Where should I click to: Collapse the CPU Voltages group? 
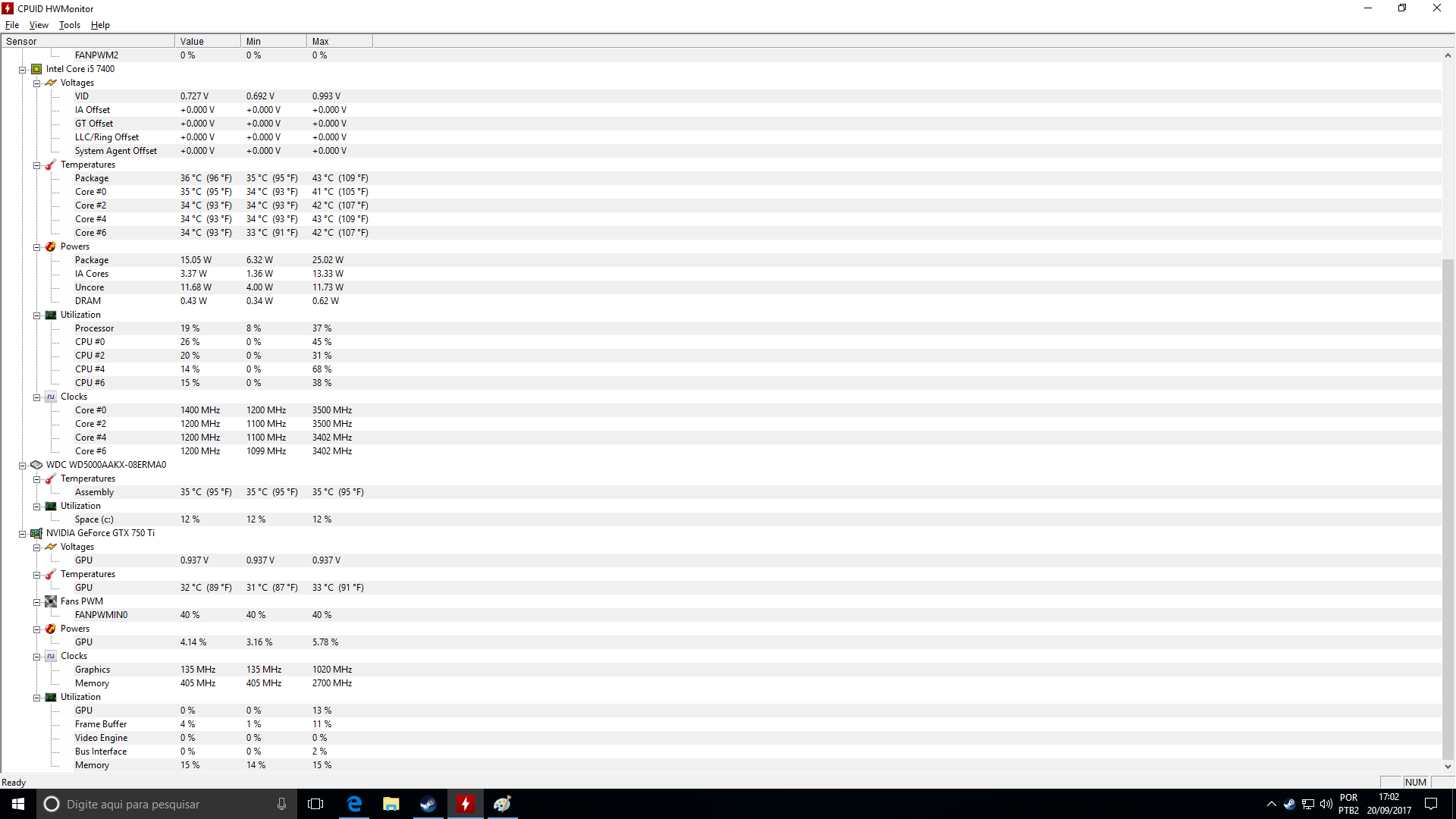tap(36, 83)
